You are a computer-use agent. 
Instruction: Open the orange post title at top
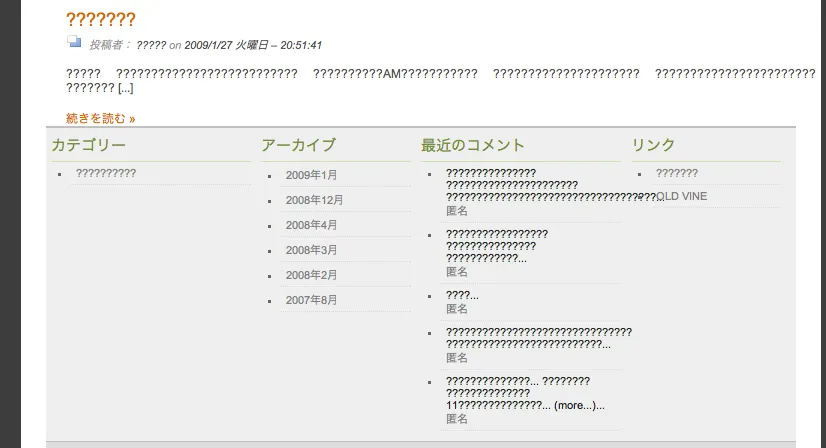point(100,19)
